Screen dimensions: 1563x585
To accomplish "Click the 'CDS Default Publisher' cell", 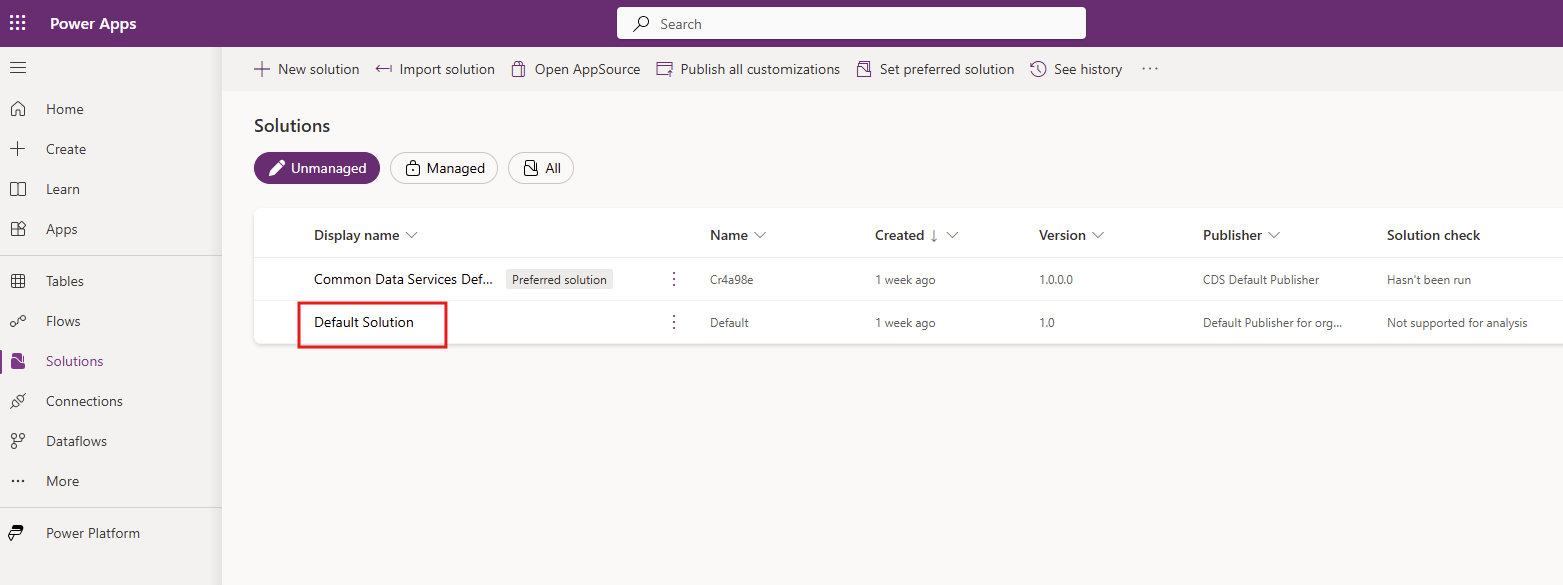I will click(1261, 280).
